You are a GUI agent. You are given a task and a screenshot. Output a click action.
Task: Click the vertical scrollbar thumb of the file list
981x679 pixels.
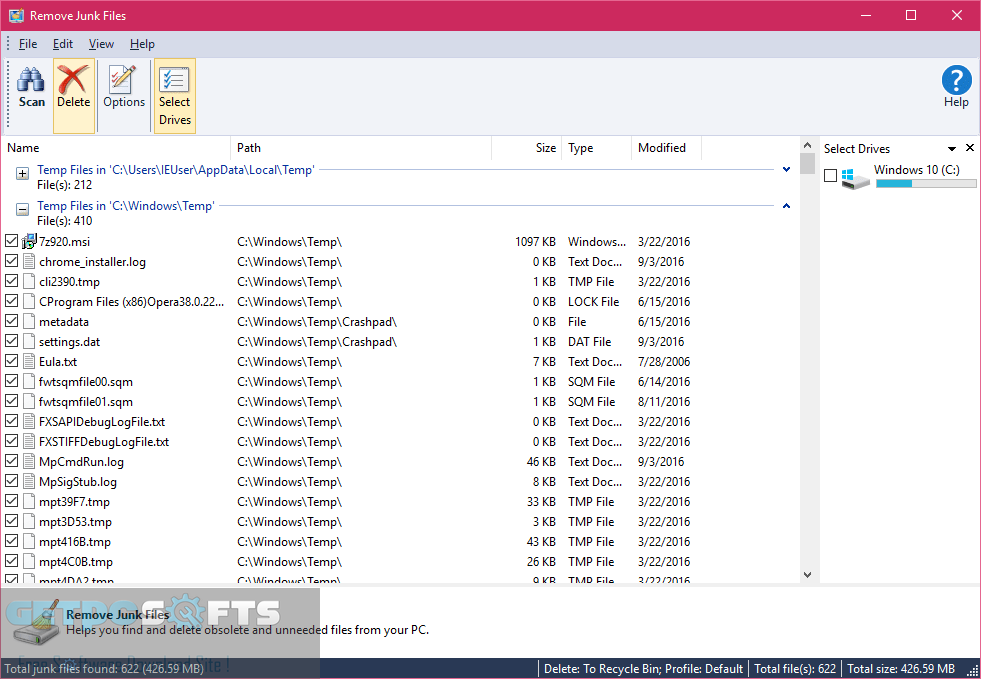(x=807, y=164)
